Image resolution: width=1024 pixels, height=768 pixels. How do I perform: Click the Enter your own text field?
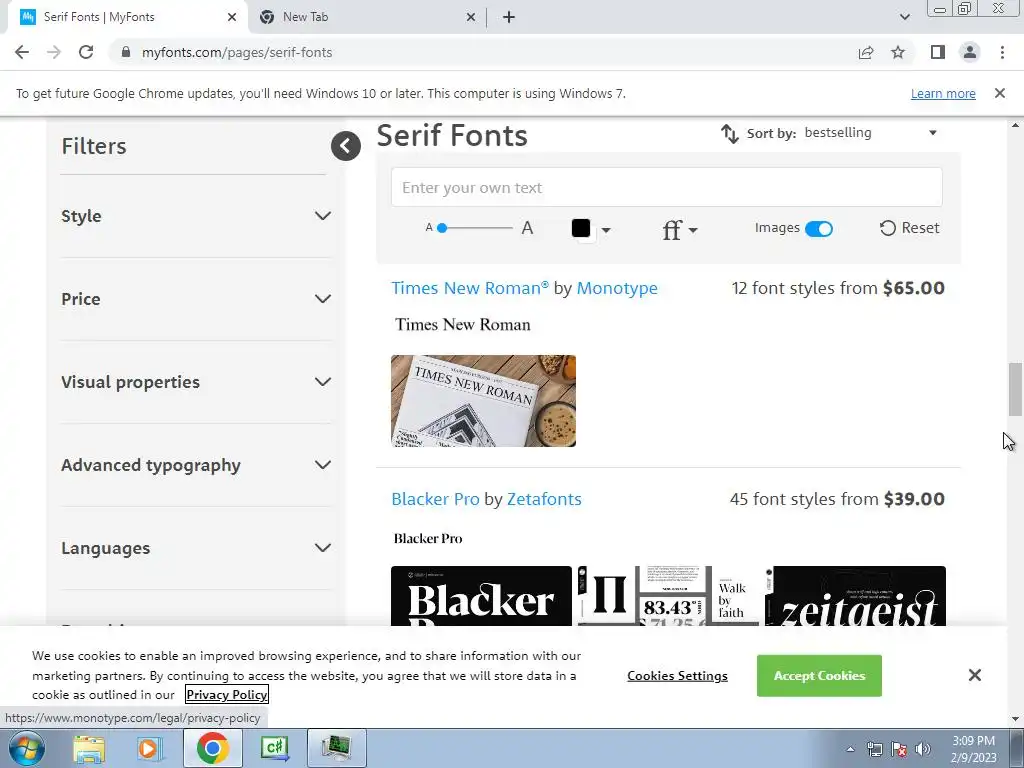[666, 187]
